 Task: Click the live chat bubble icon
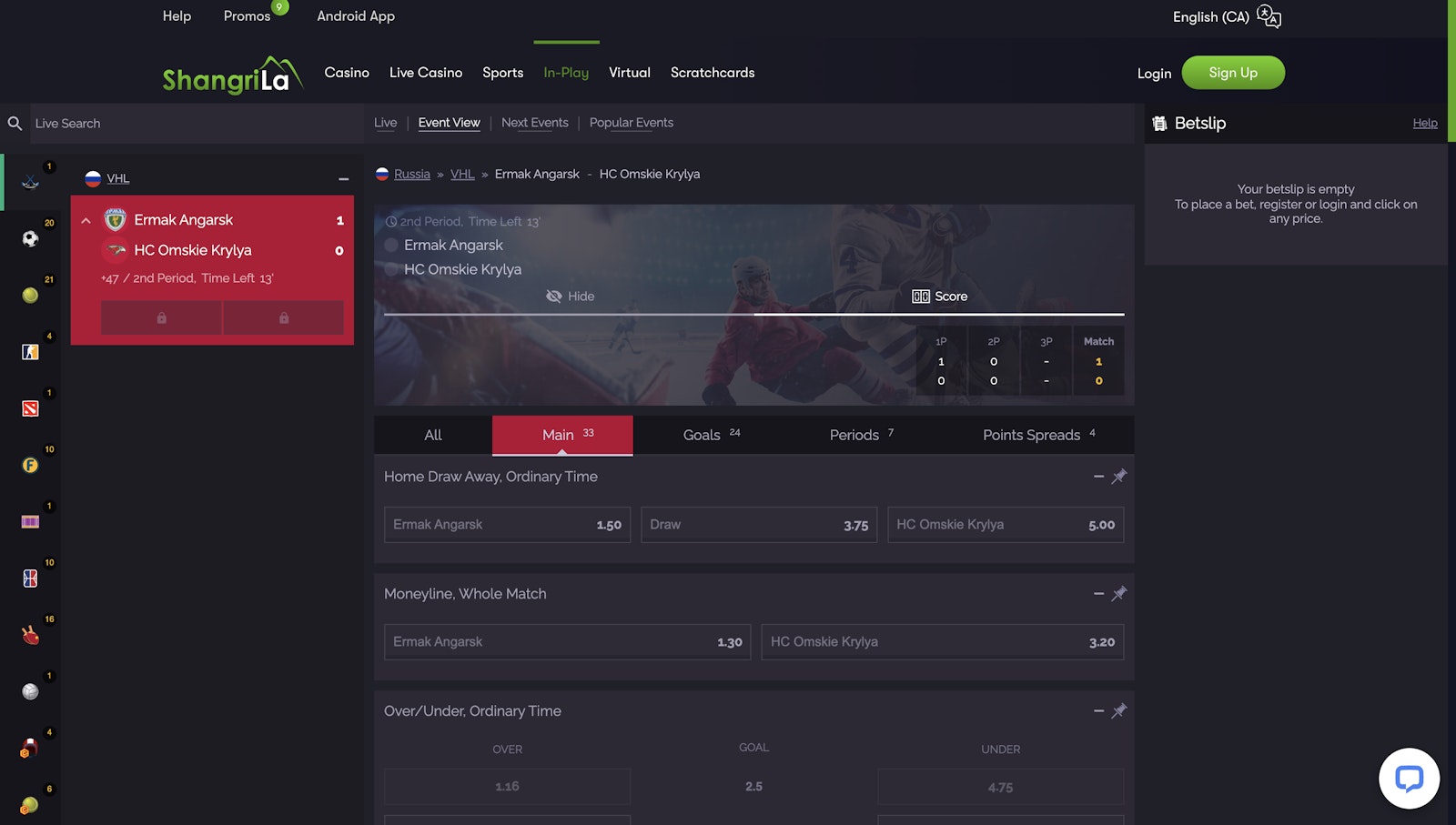[x=1409, y=779]
